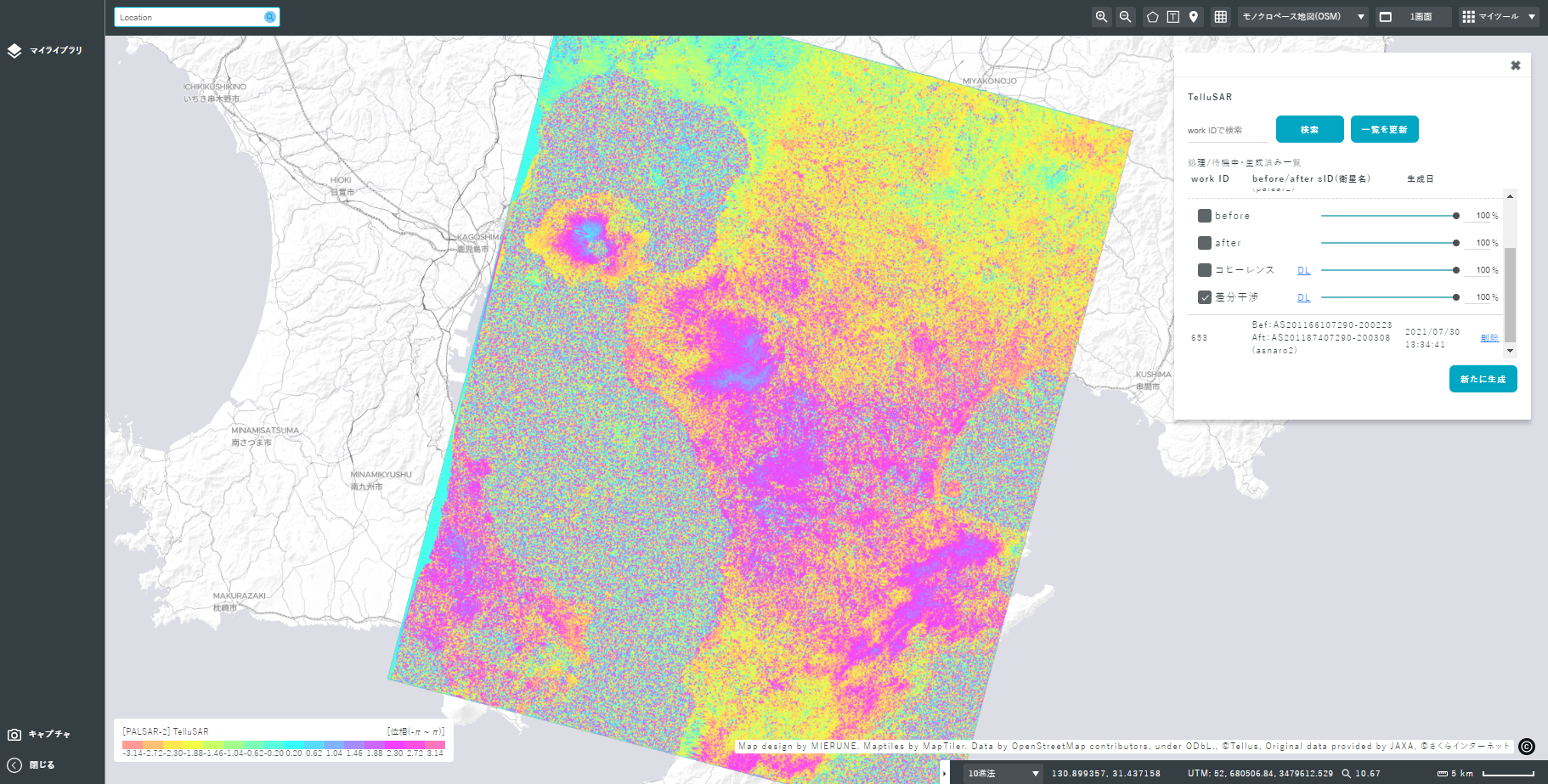Open the モノクロベース地図(OSM) basemap dropdown
This screenshot has width=1548, height=784.
click(x=1302, y=17)
